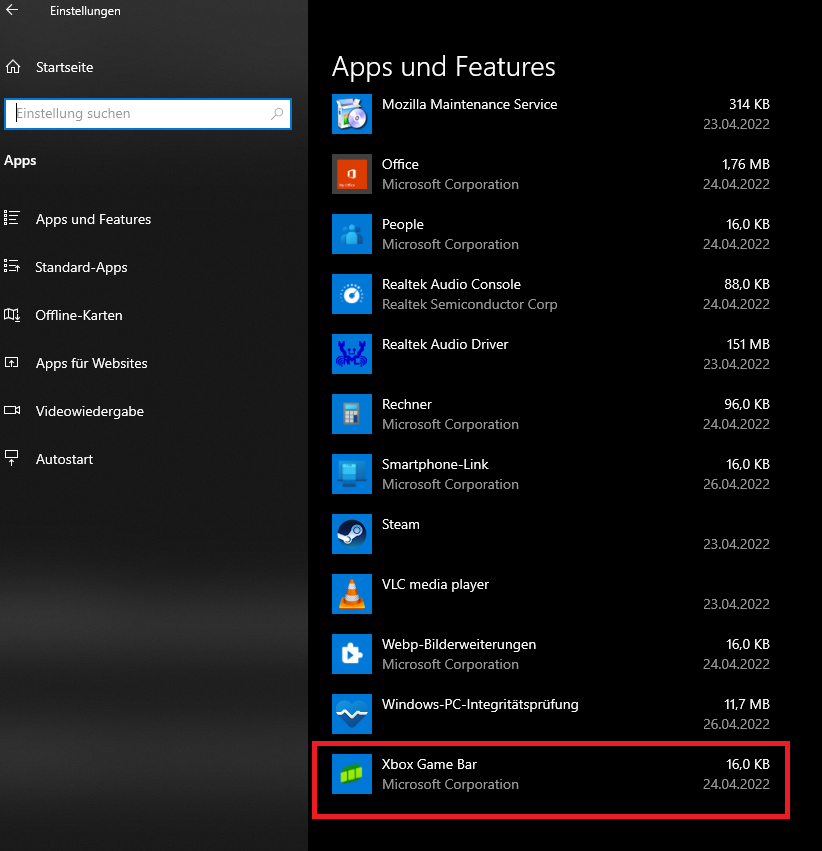Select the Mozilla Maintenance Service entry name
This screenshot has width=822, height=851.
point(469,104)
